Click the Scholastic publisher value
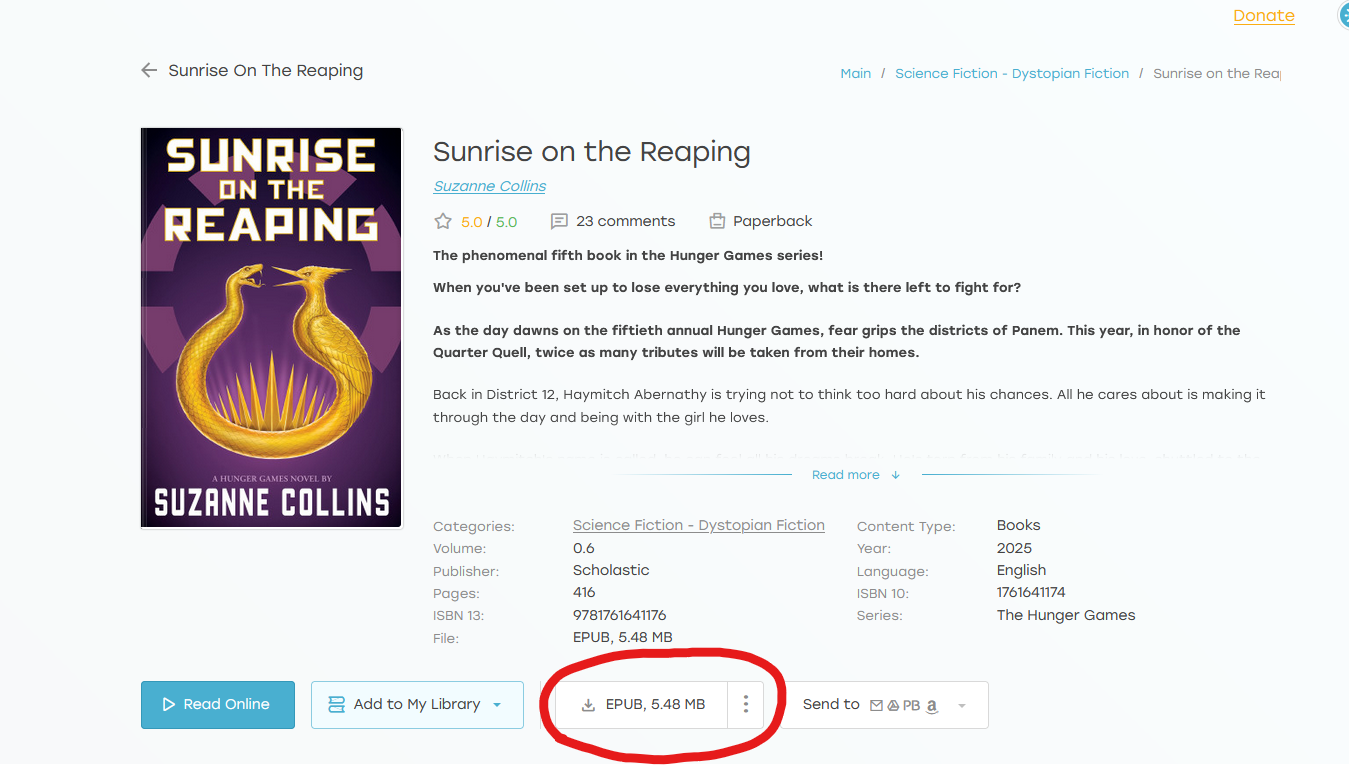The height and width of the screenshot is (765, 1349). pyautogui.click(x=611, y=570)
